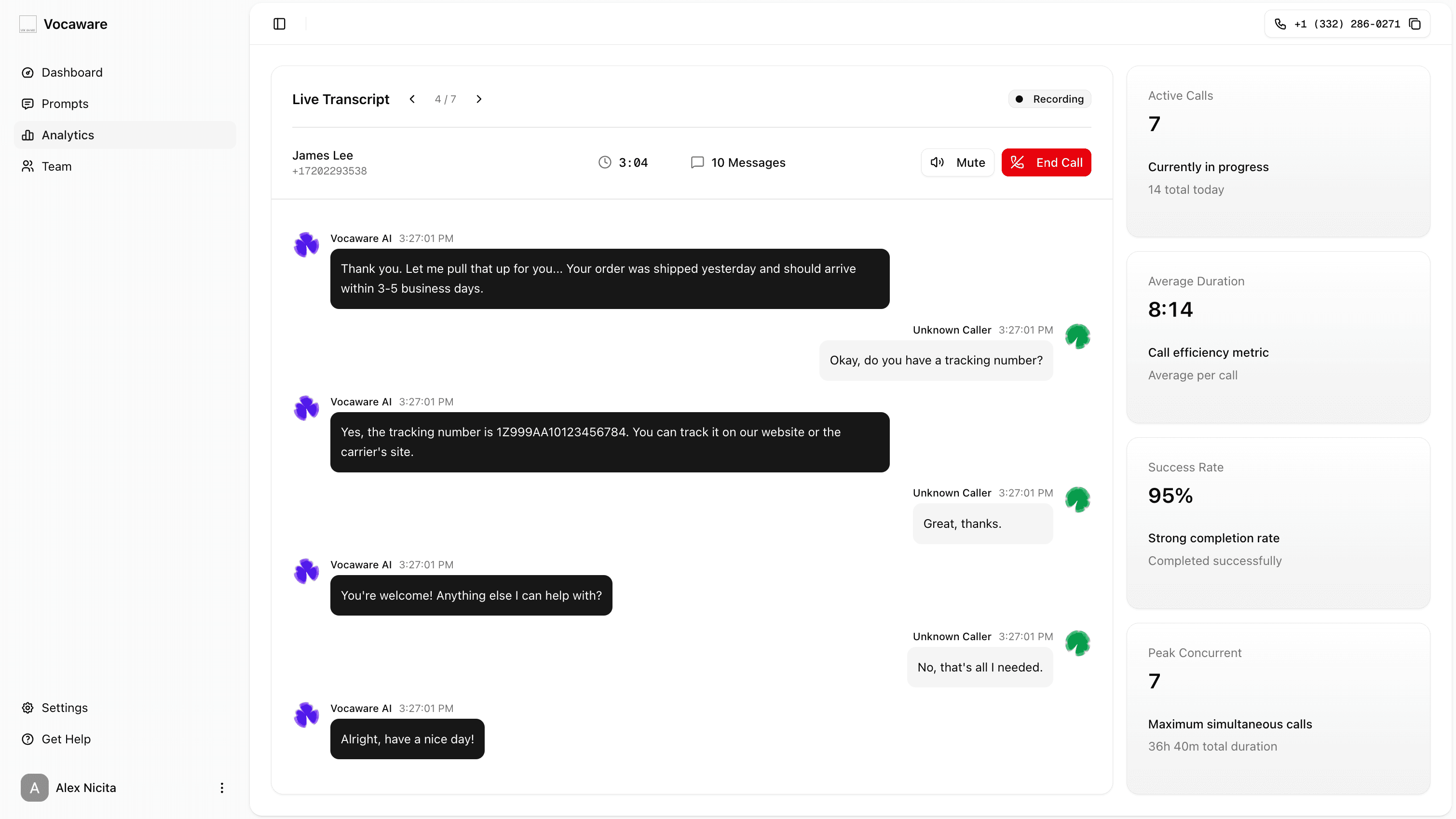Viewport: 1456px width, 819px height.
Task: Navigate to the Prompts section
Action: coord(65,103)
